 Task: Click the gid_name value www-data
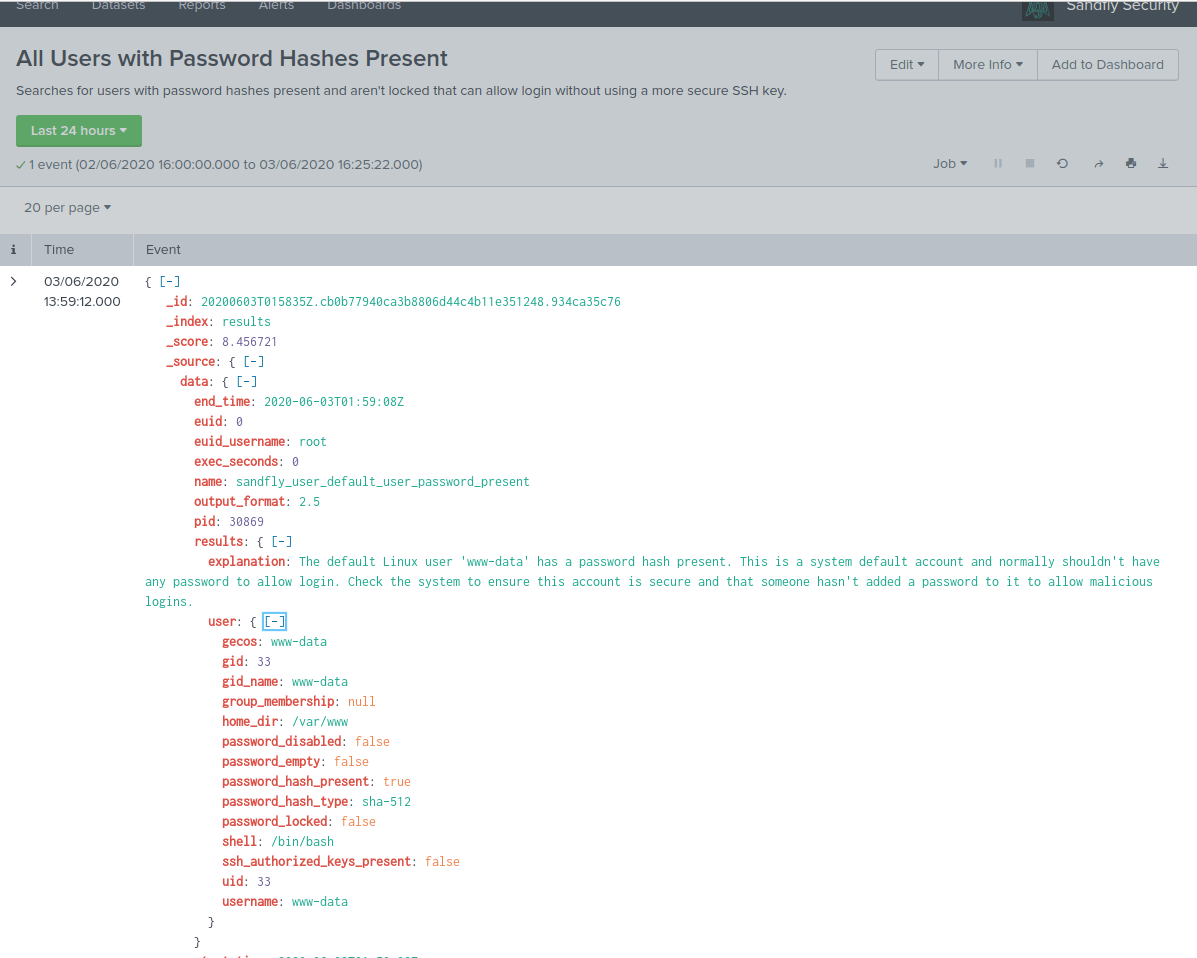pos(320,682)
